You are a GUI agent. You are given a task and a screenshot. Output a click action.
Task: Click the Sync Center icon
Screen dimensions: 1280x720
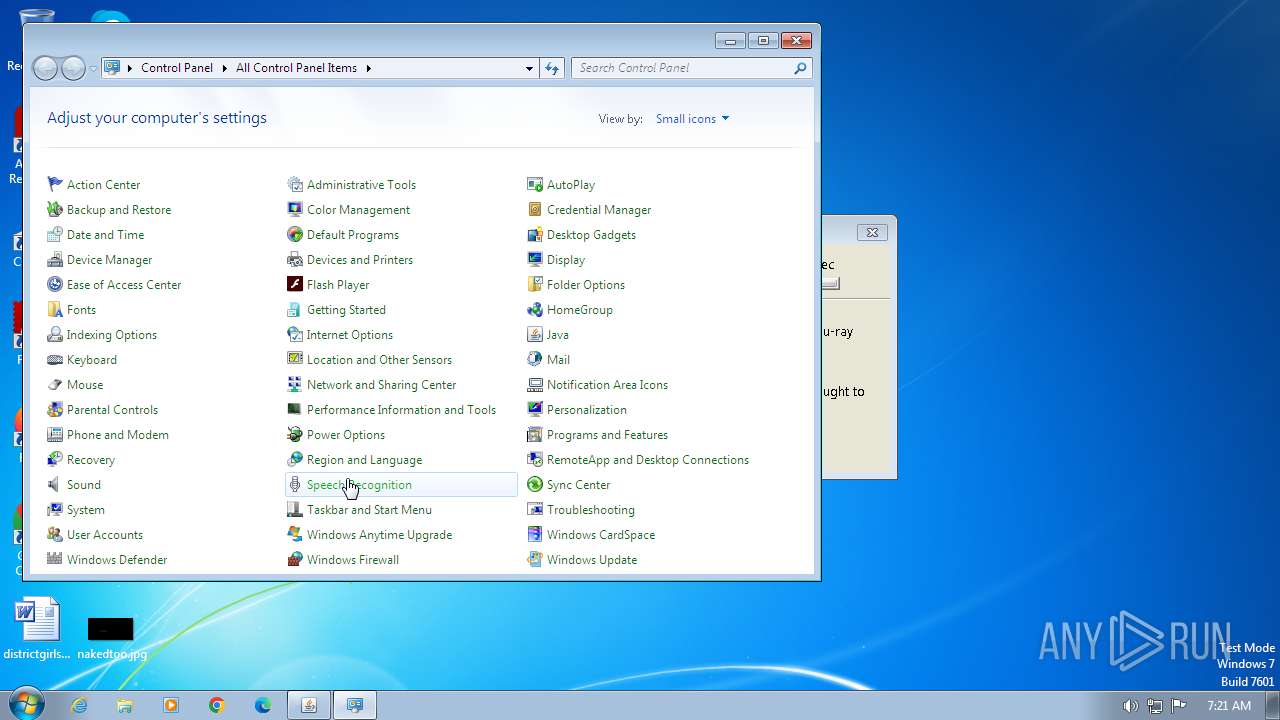click(x=535, y=484)
